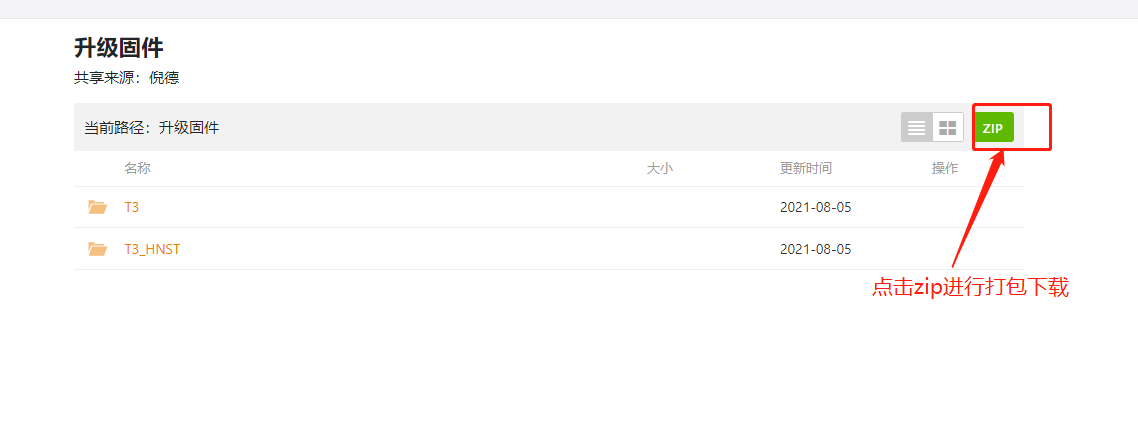
Task: Click the share source name 倪德
Action: tap(163, 77)
